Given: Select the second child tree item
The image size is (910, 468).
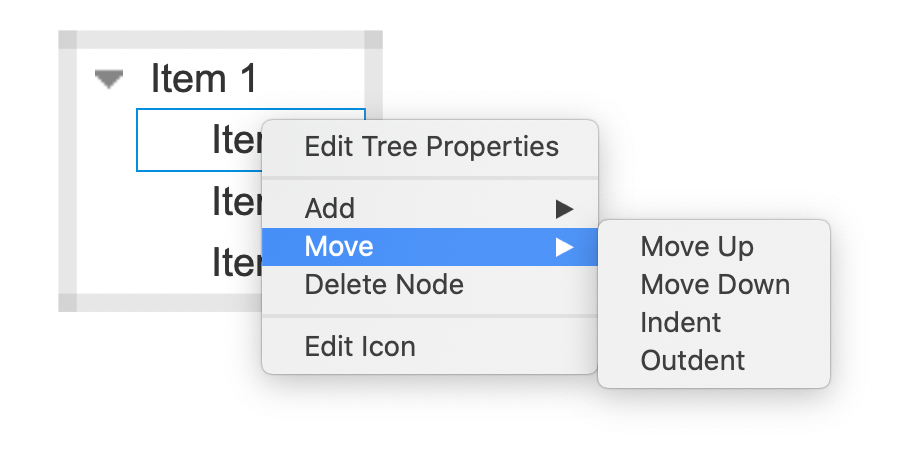Looking at the screenshot, I should click(237, 201).
